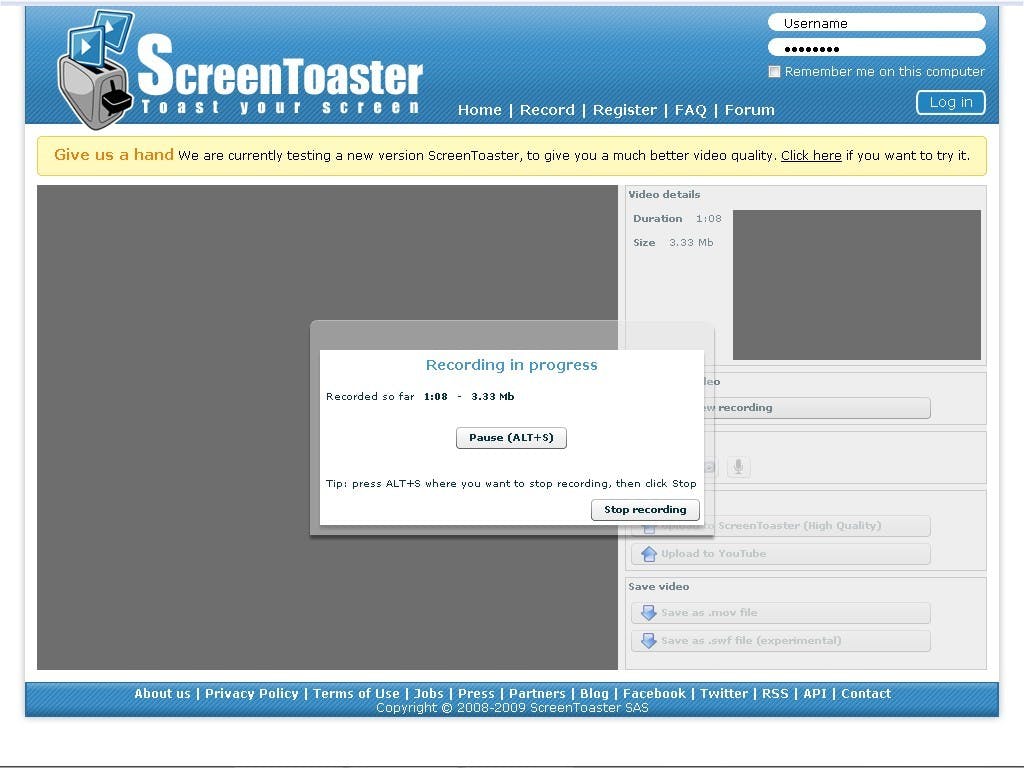The width and height of the screenshot is (1024, 768).
Task: Open the Record navigation link
Action: point(547,110)
